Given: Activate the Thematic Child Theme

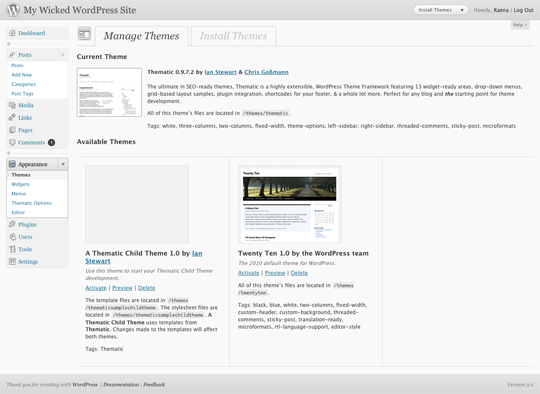Looking at the screenshot, I should click(96, 288).
